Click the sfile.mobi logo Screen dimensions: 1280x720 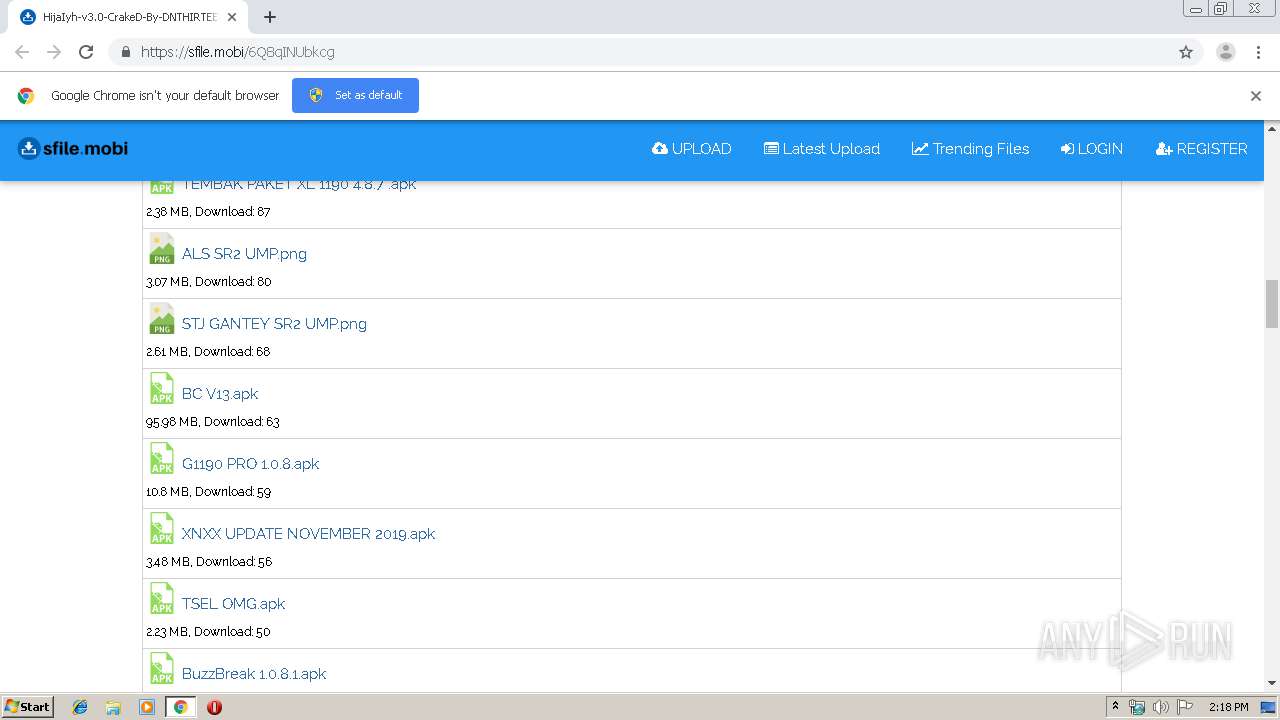[73, 149]
